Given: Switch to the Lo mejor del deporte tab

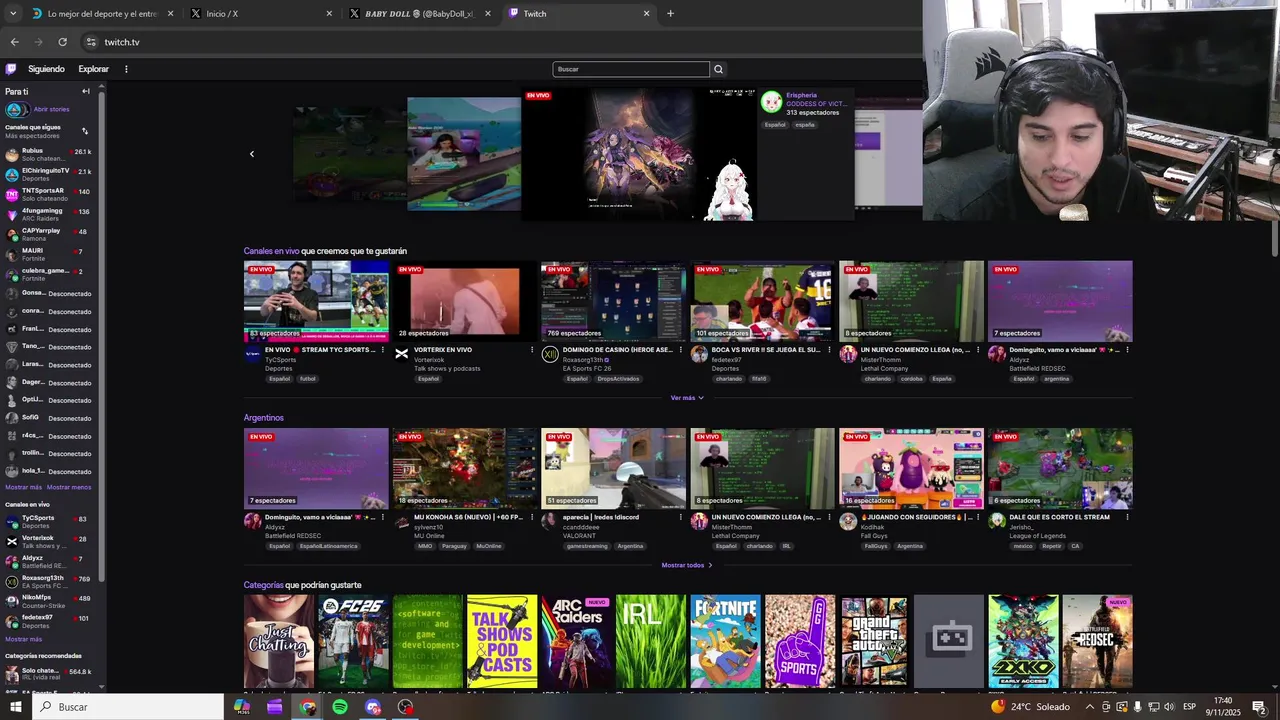Looking at the screenshot, I should 102,14.
